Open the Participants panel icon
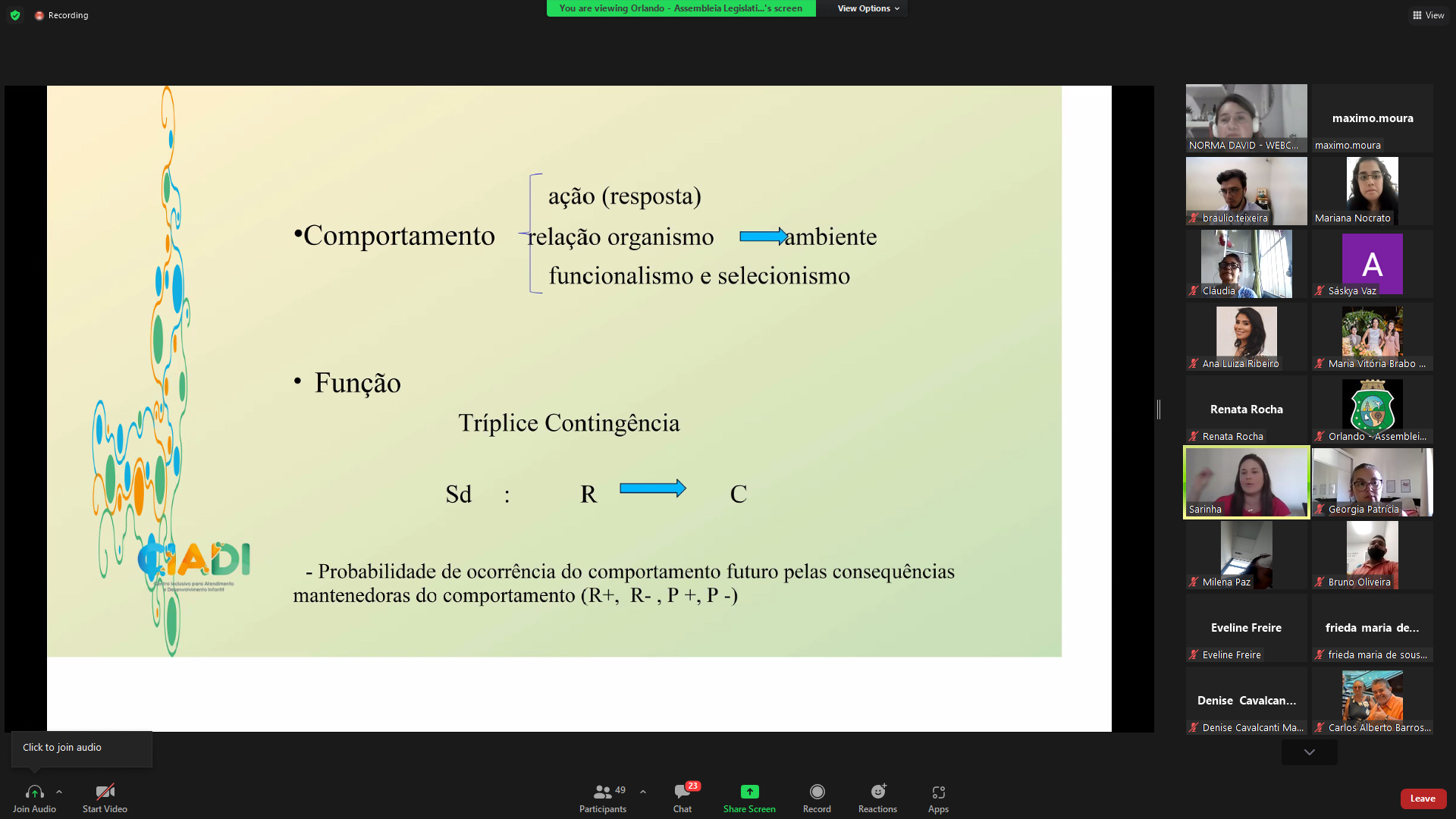This screenshot has width=1456, height=819. pyautogui.click(x=603, y=792)
